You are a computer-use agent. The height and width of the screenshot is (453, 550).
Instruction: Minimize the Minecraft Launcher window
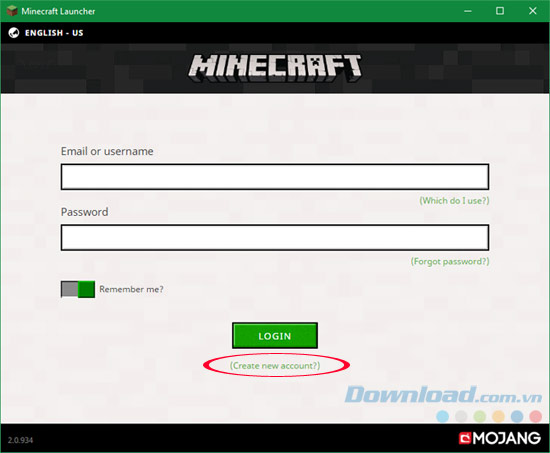tap(468, 11)
